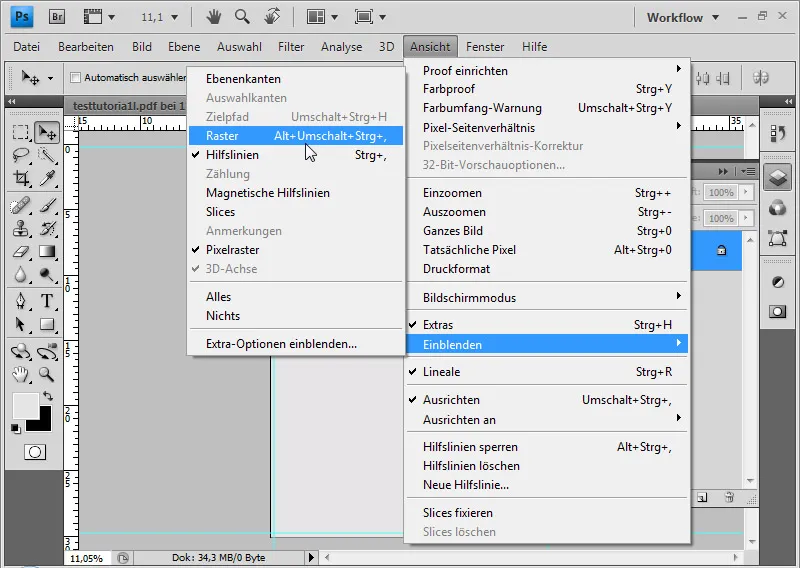Select the Eraser tool

tap(20, 252)
